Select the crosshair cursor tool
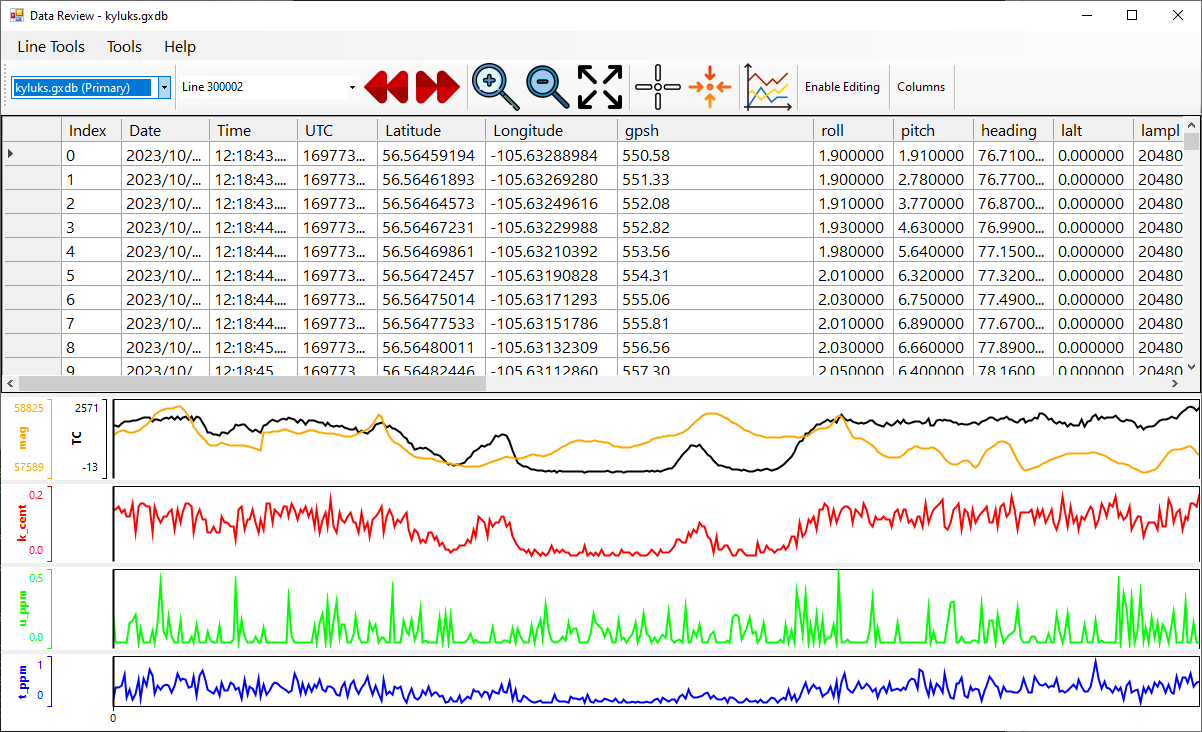The image size is (1202, 732). [x=657, y=87]
